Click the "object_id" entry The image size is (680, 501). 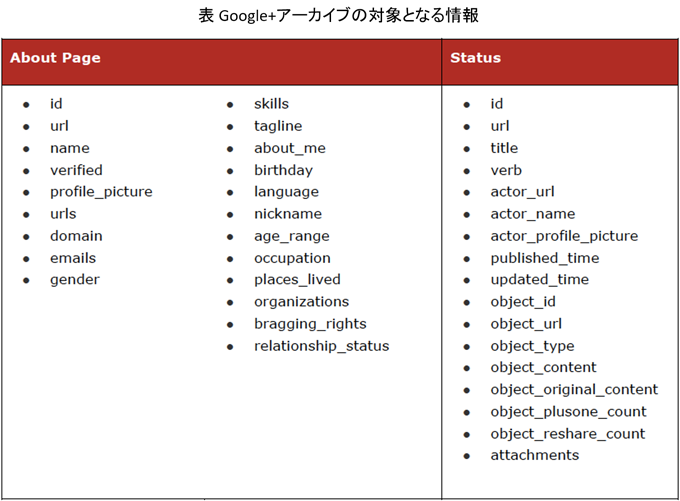[x=523, y=302]
